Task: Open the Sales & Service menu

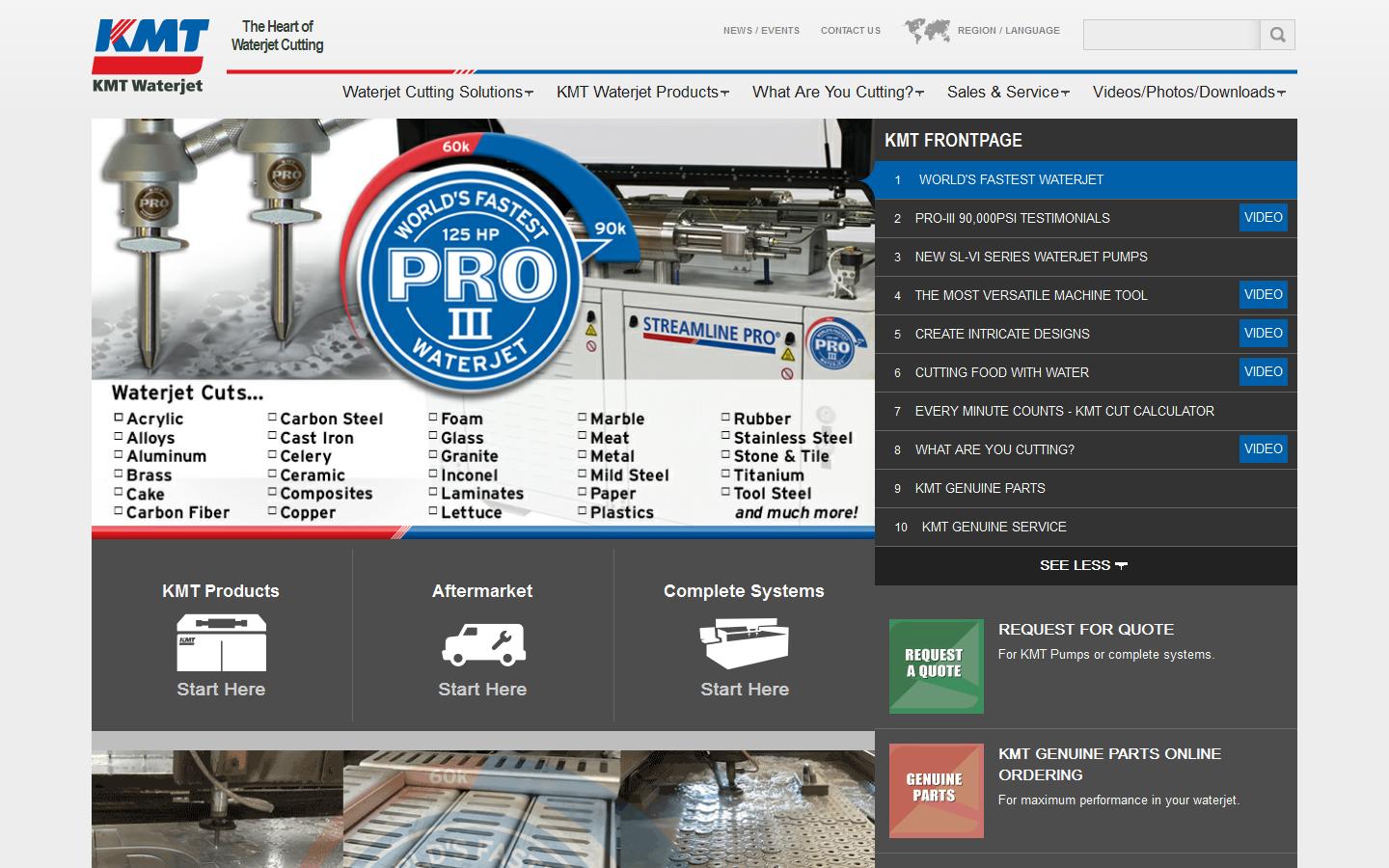Action: [1006, 93]
